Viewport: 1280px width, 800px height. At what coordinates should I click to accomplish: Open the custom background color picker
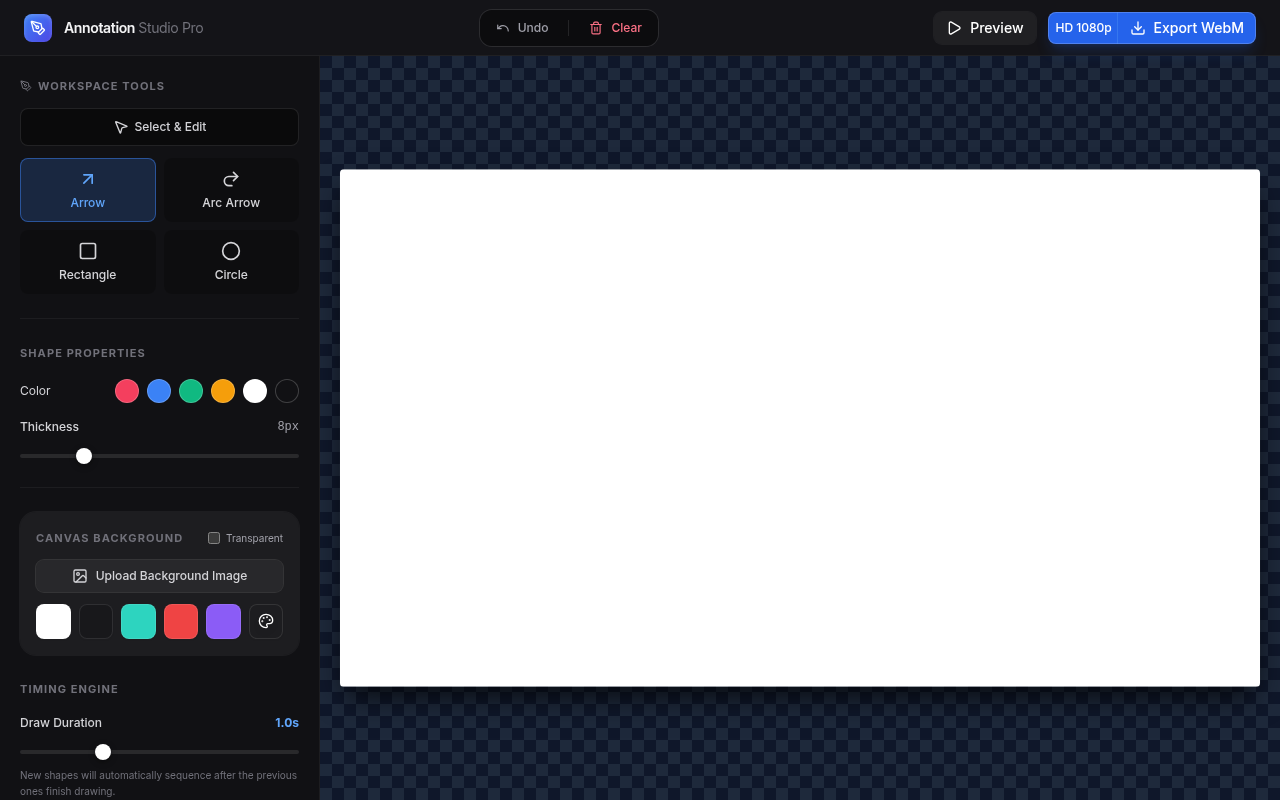click(x=266, y=621)
